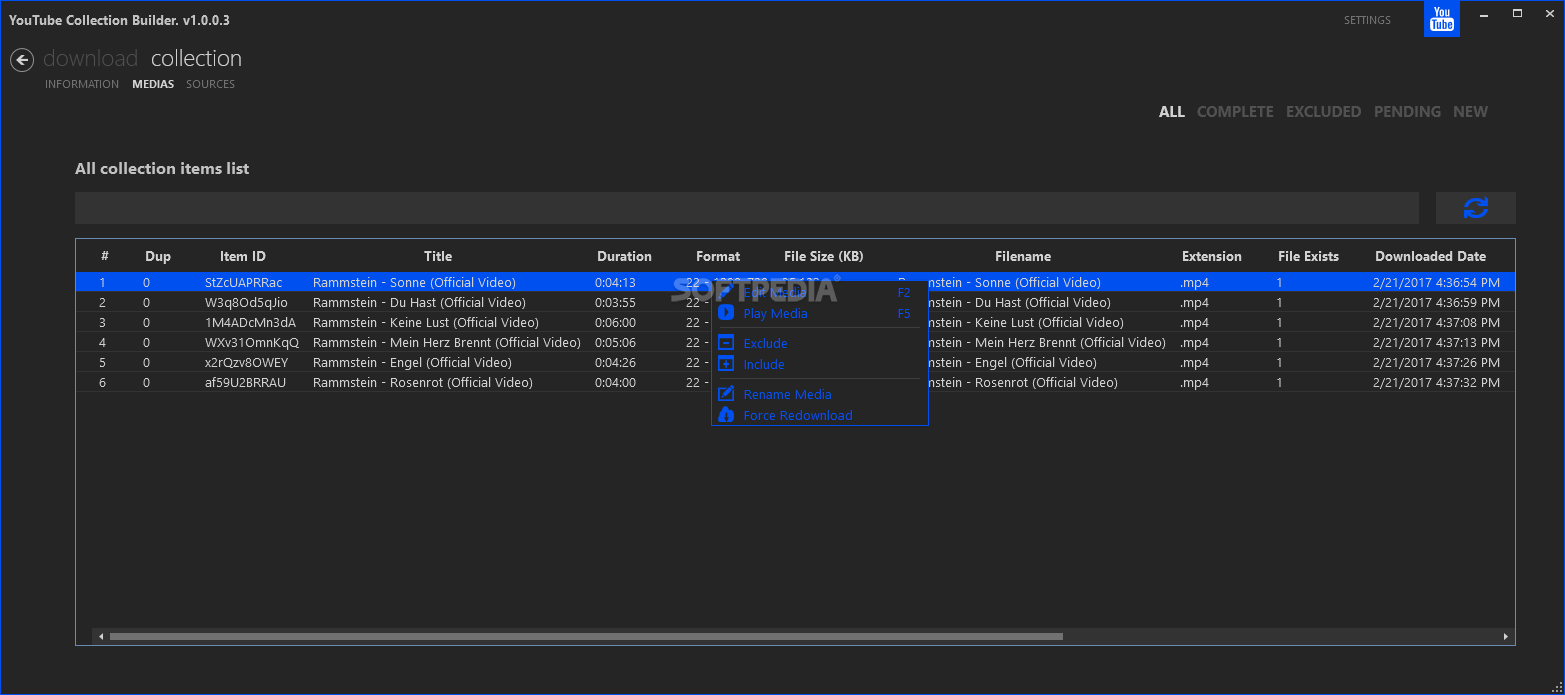Click the horizontal scrollbar left arrow
The height and width of the screenshot is (695, 1565).
pyautogui.click(x=100, y=636)
